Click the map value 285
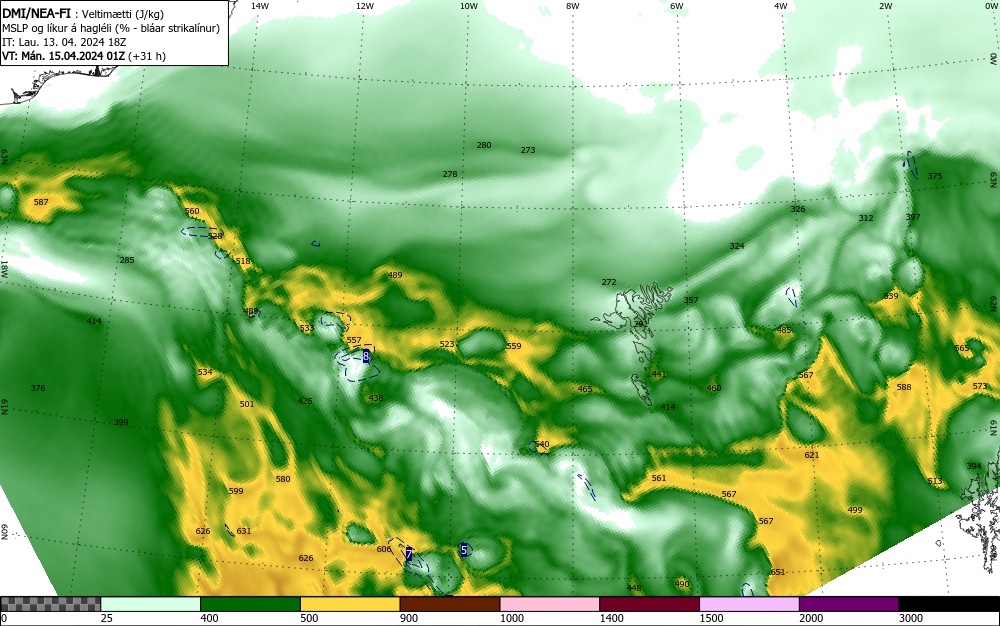This screenshot has width=1000, height=626. [127, 260]
